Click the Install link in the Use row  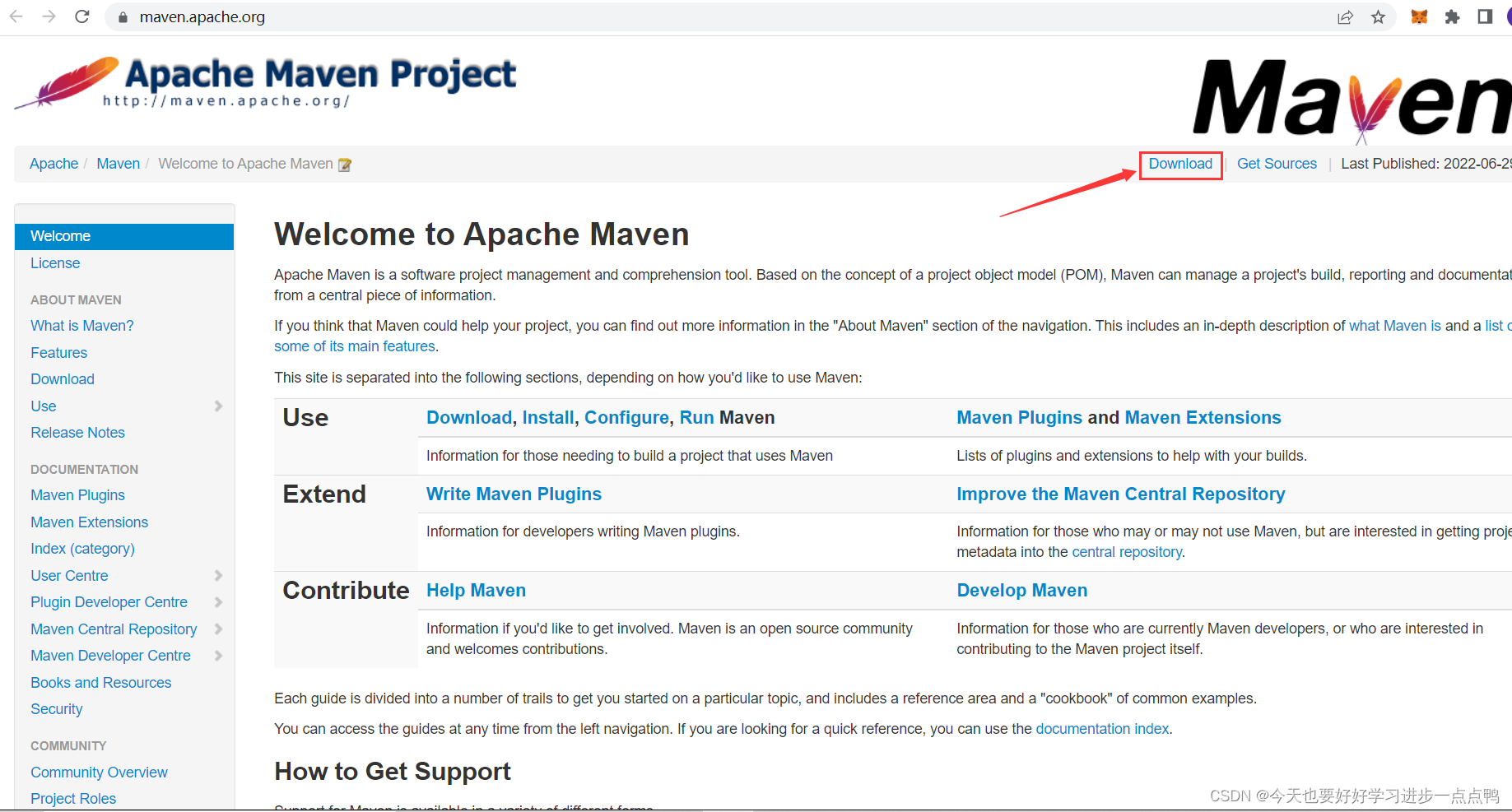pos(548,418)
